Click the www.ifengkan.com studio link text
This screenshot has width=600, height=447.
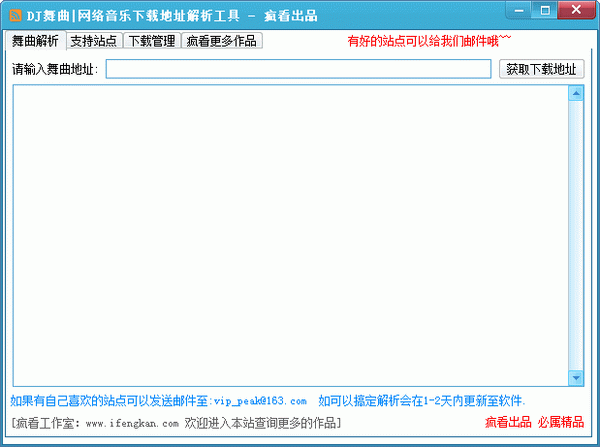point(132,424)
